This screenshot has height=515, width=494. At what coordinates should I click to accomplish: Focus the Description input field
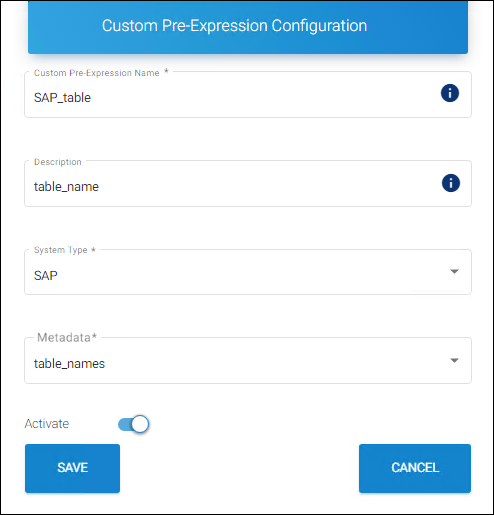point(248,183)
